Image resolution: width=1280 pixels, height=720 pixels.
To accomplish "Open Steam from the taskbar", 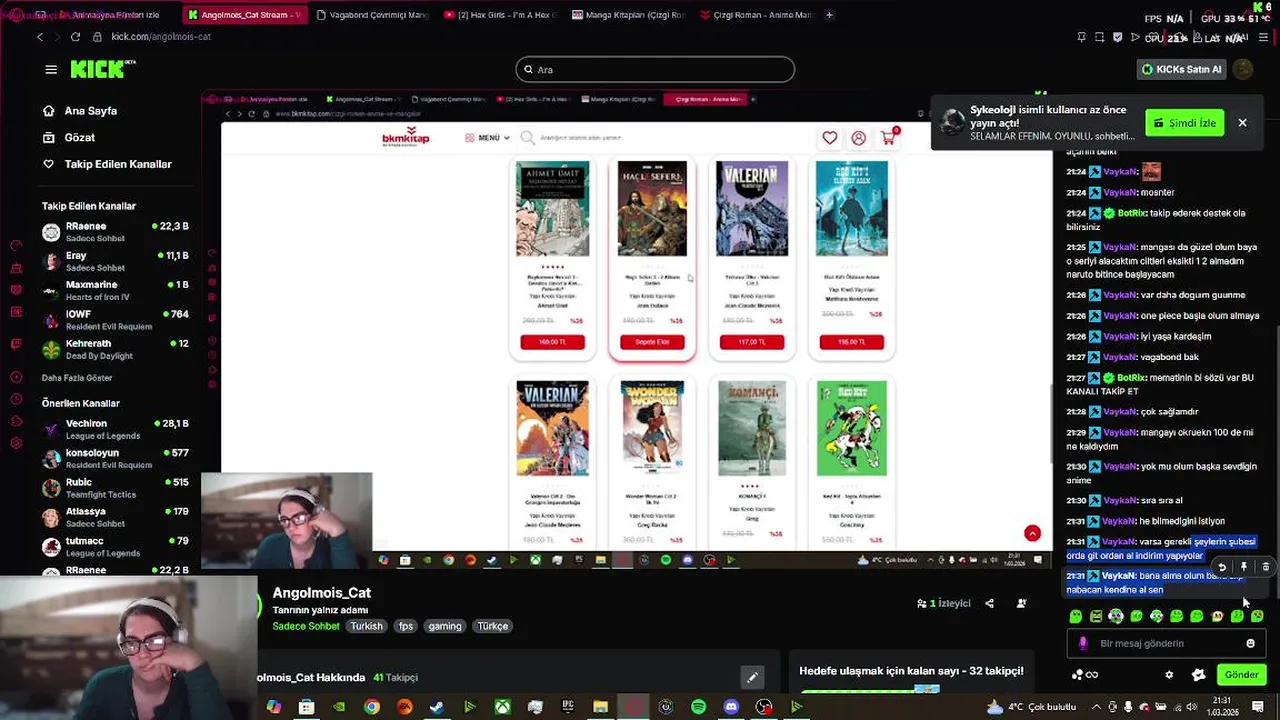I will [x=437, y=707].
